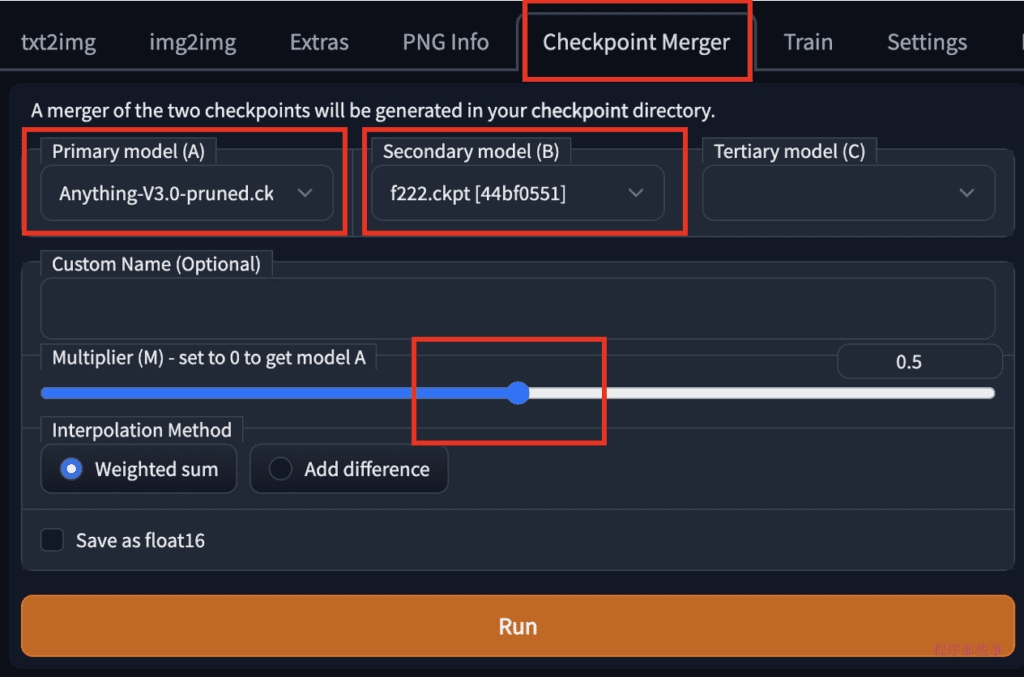Choose the Add difference interpolation method
Image resolution: width=1024 pixels, height=677 pixels.
(x=281, y=469)
